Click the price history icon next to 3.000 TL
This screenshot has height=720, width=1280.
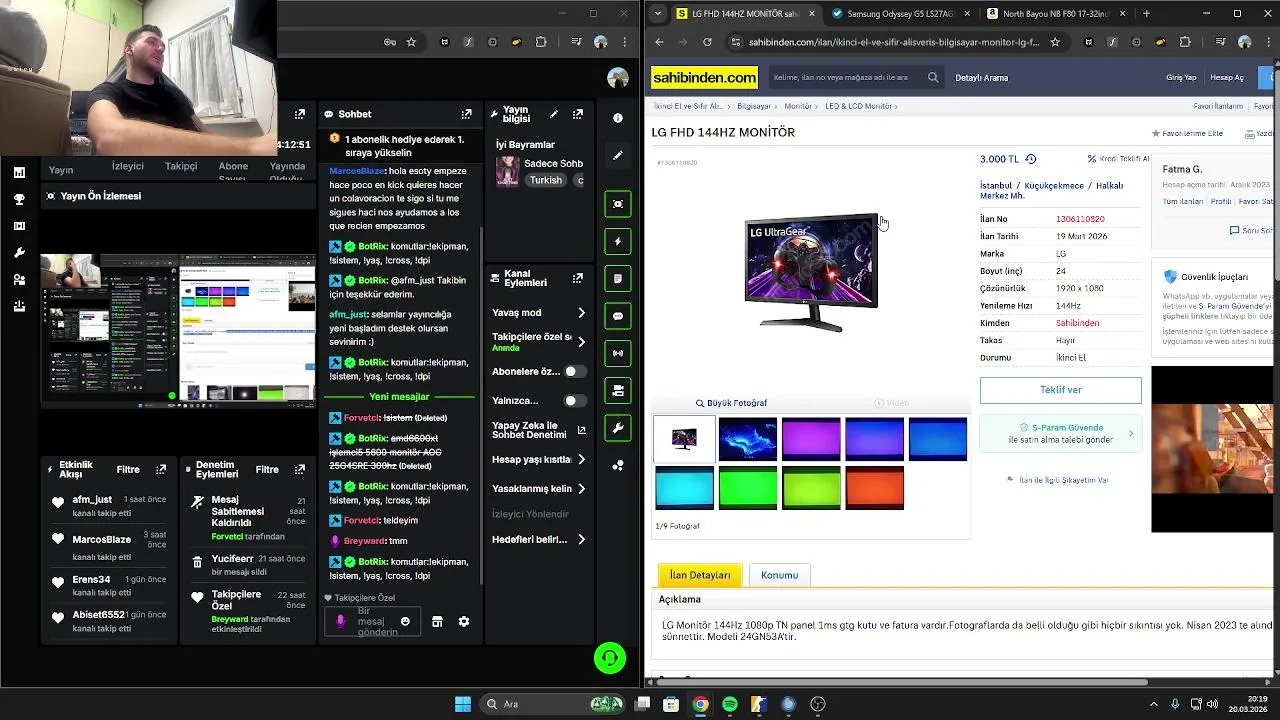pyautogui.click(x=1031, y=159)
